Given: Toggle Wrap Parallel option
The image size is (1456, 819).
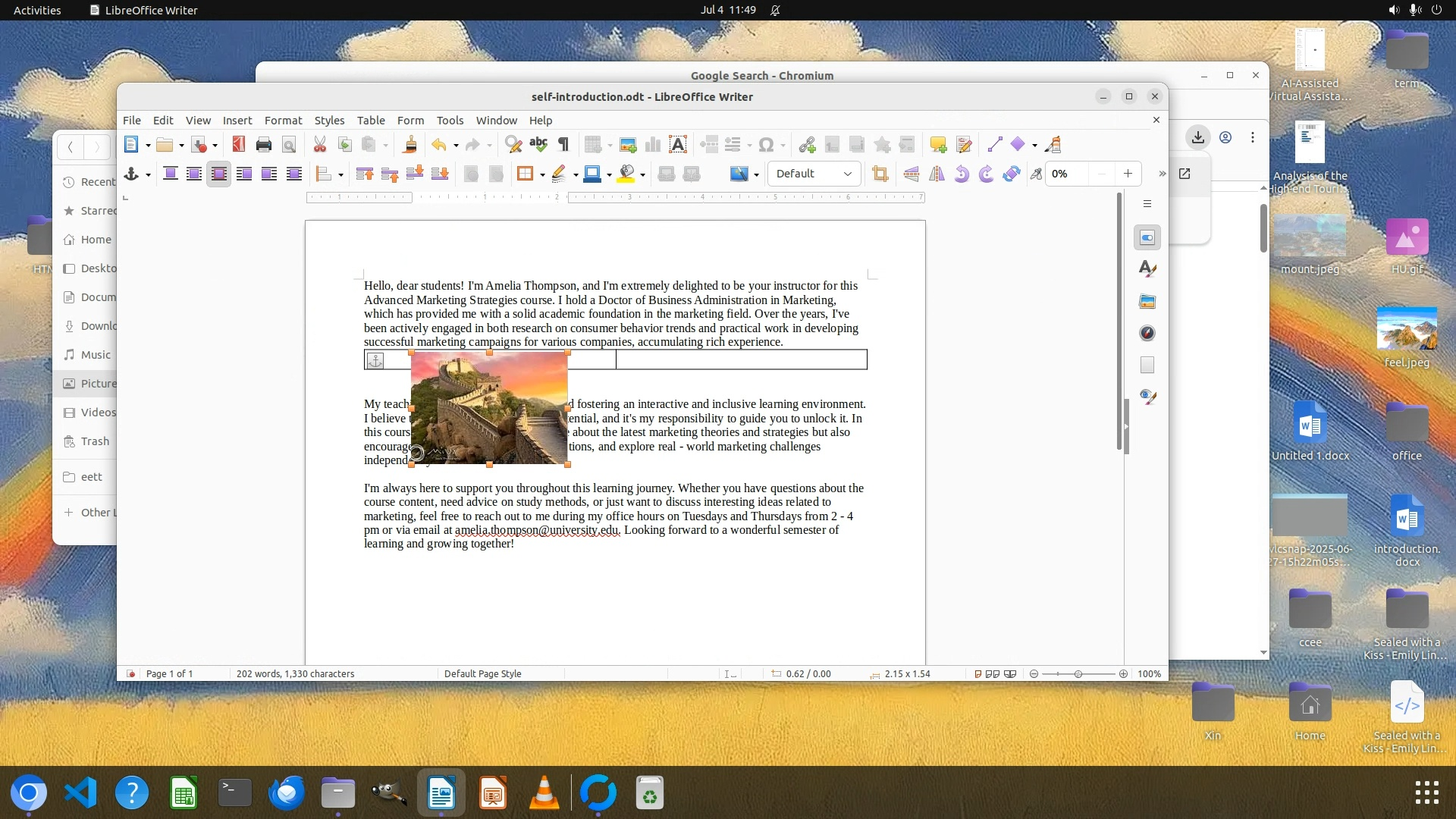Looking at the screenshot, I should (x=194, y=174).
